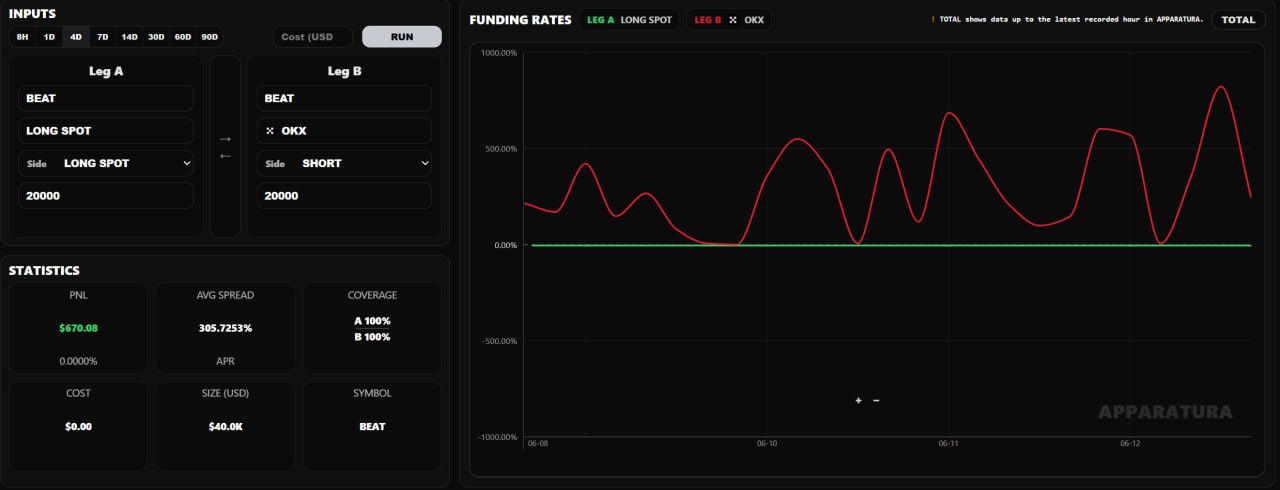Click the RUN button
Viewport: 1280px width, 490px height.
tap(402, 37)
